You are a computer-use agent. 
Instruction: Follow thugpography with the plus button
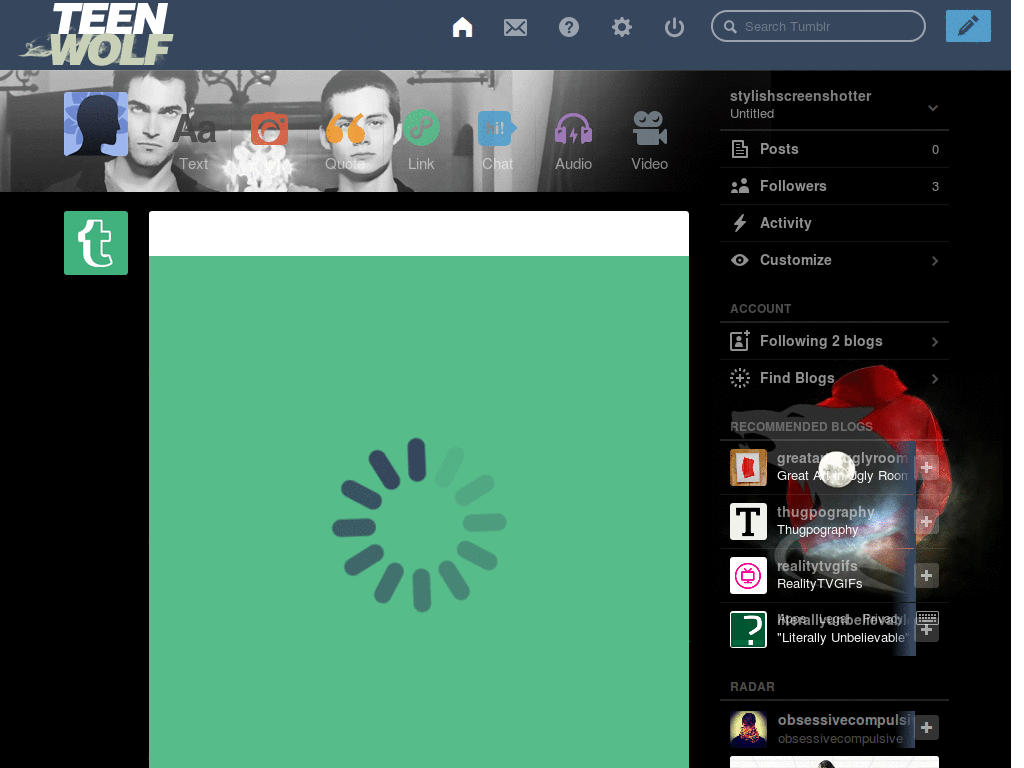927,521
